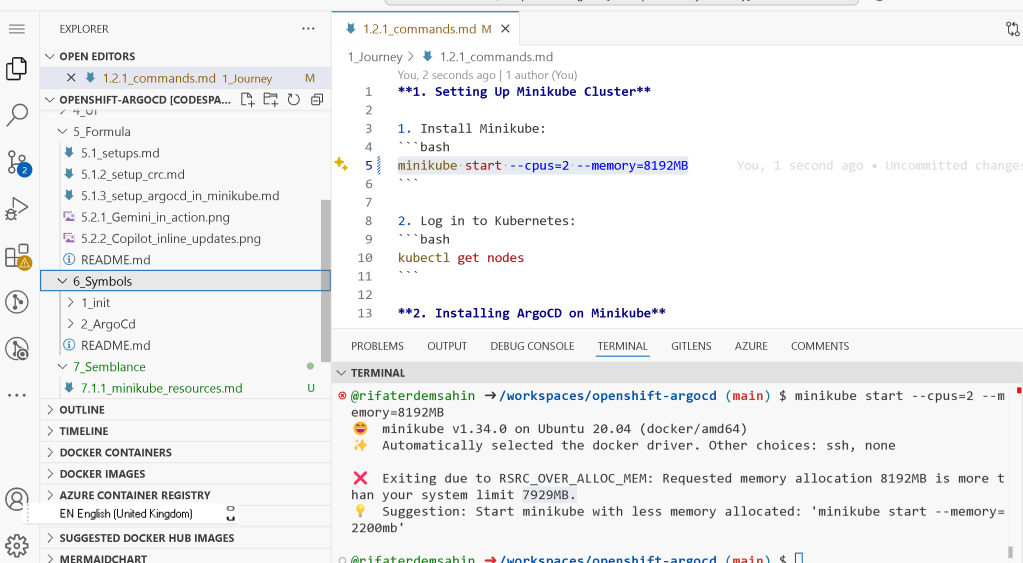The image size is (1023, 563).
Task: Switch to the Comments panel tab
Action: (820, 346)
